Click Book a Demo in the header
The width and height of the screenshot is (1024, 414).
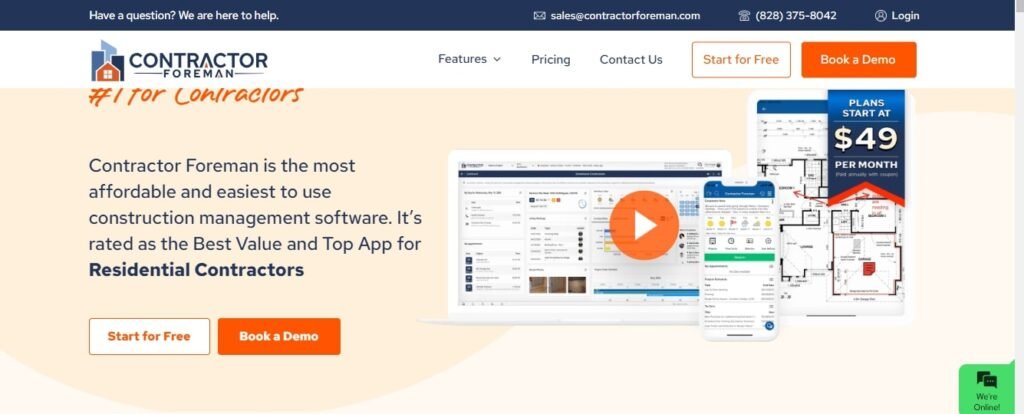[x=859, y=59]
